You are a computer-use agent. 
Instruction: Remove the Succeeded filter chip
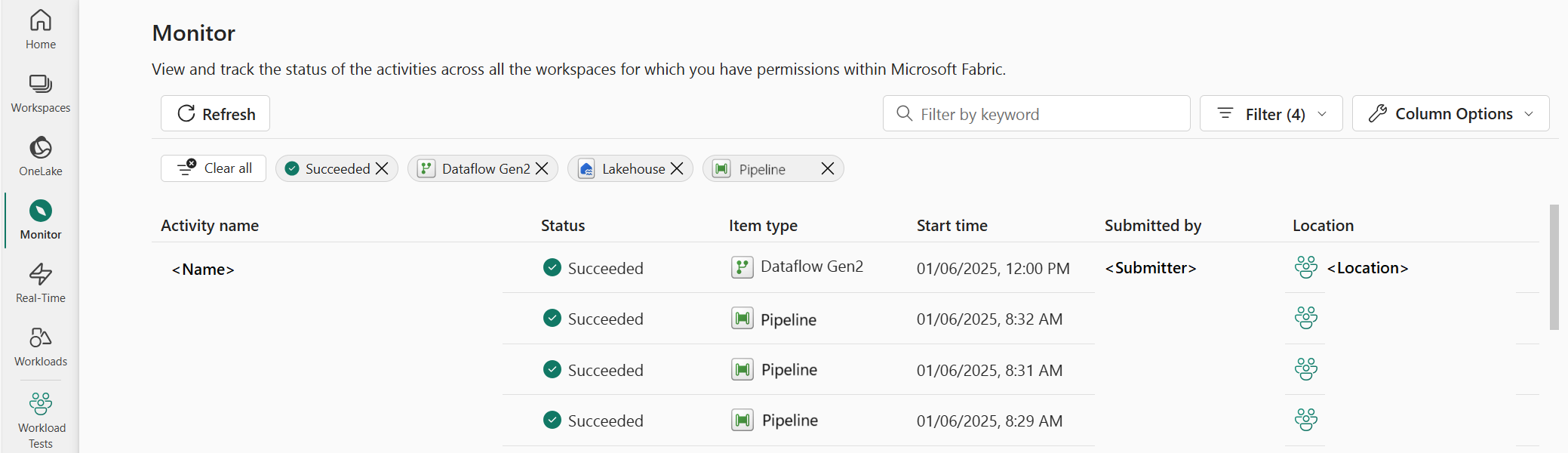click(x=382, y=168)
